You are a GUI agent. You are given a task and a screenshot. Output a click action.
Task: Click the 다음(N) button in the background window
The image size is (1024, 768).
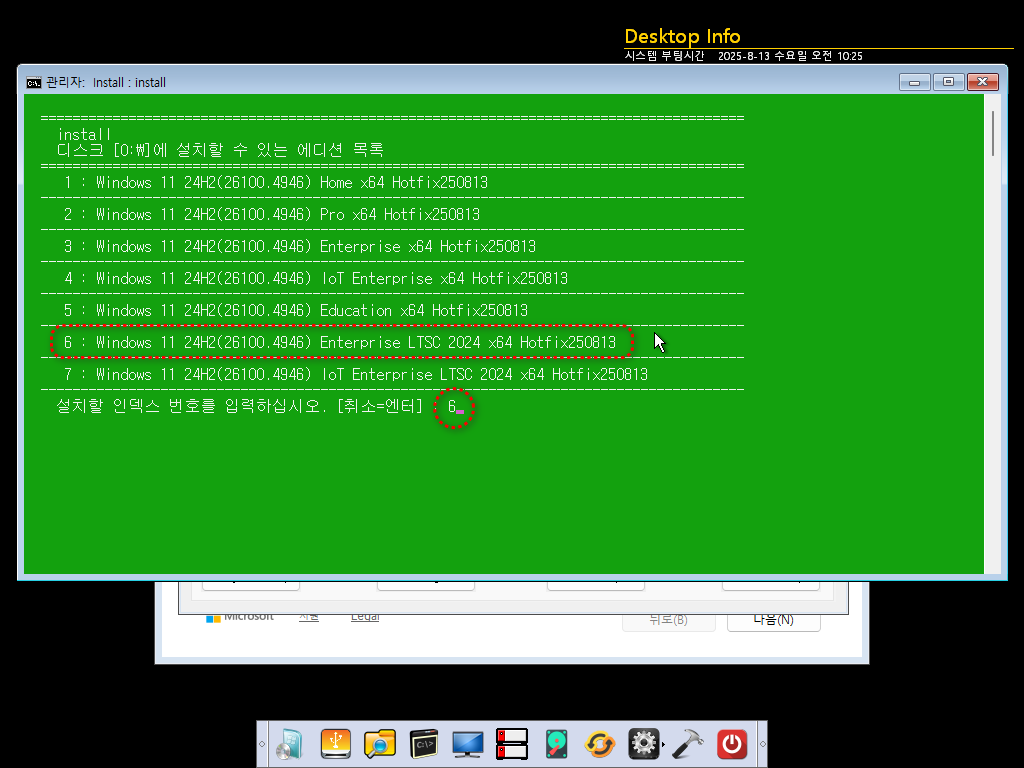coord(773,620)
